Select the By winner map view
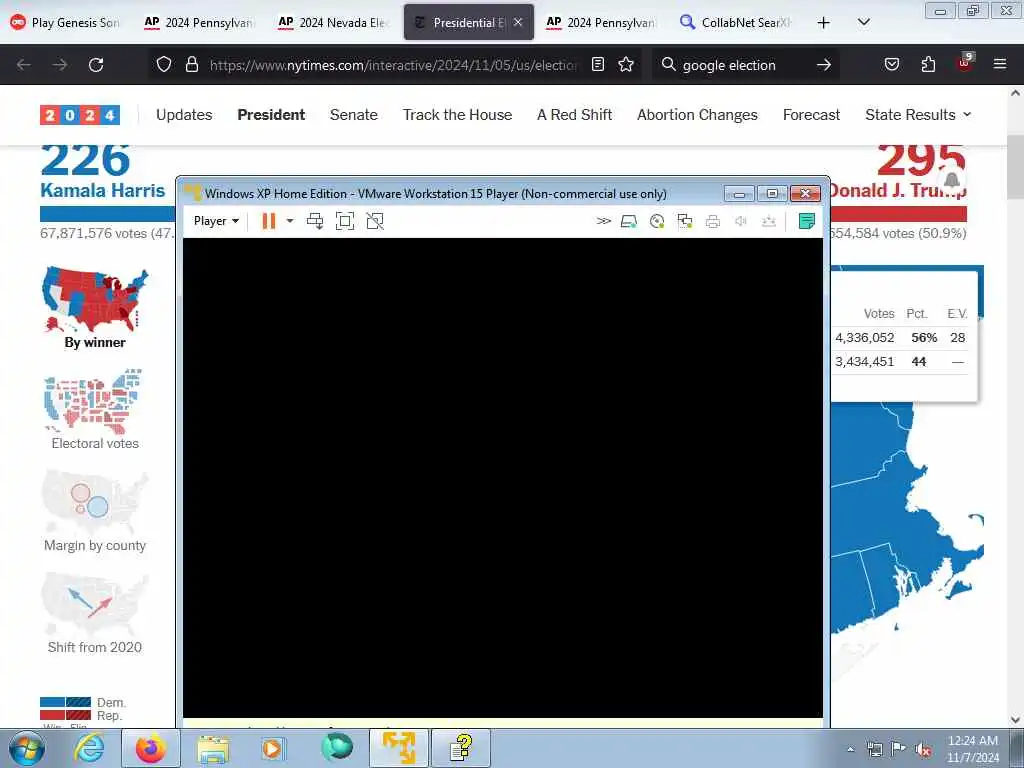Viewport: 1024px width, 768px height. [x=95, y=309]
